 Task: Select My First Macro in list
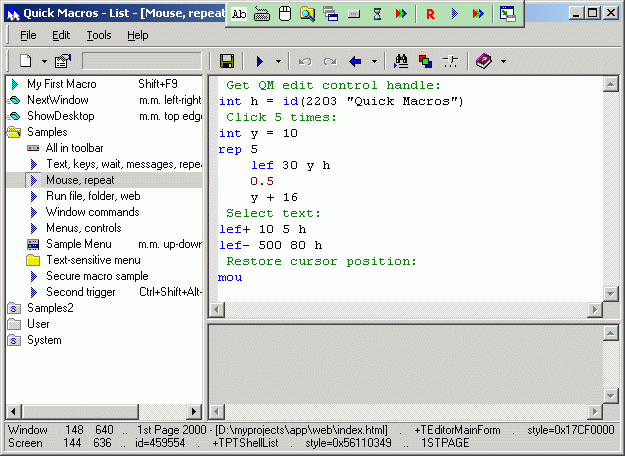click(62, 84)
